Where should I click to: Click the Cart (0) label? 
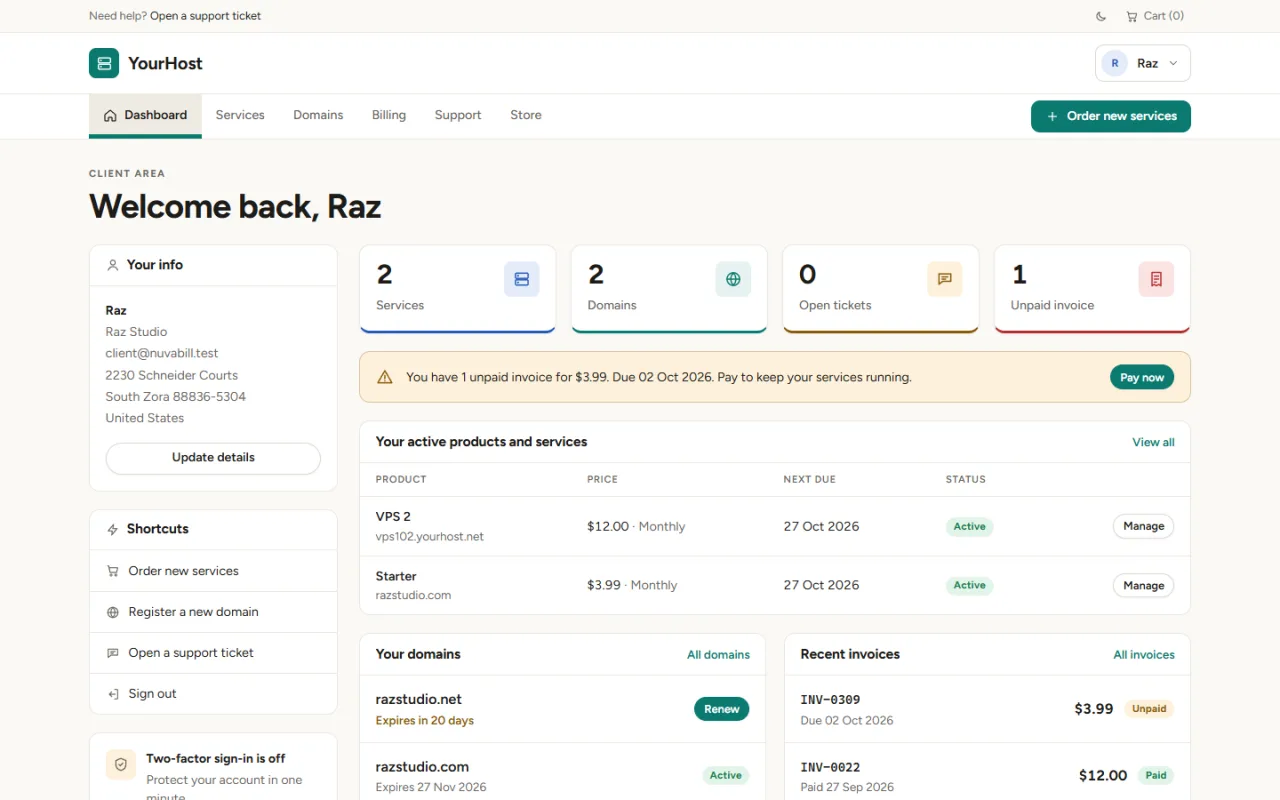(x=1164, y=16)
